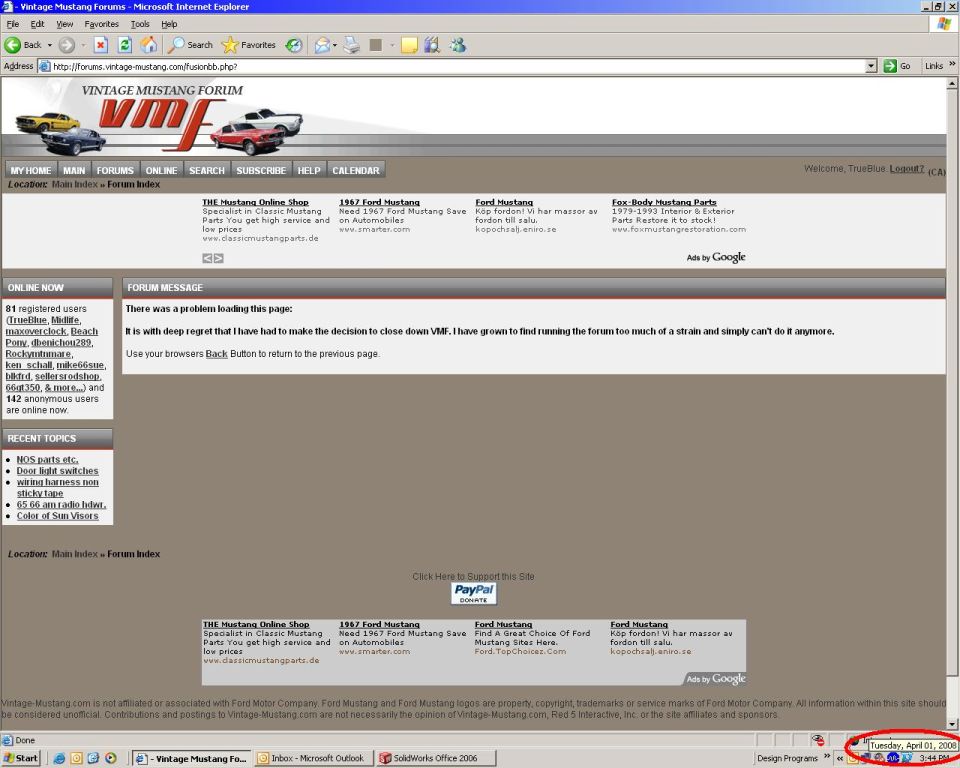Click the page scrollbar down arrow

[952, 724]
